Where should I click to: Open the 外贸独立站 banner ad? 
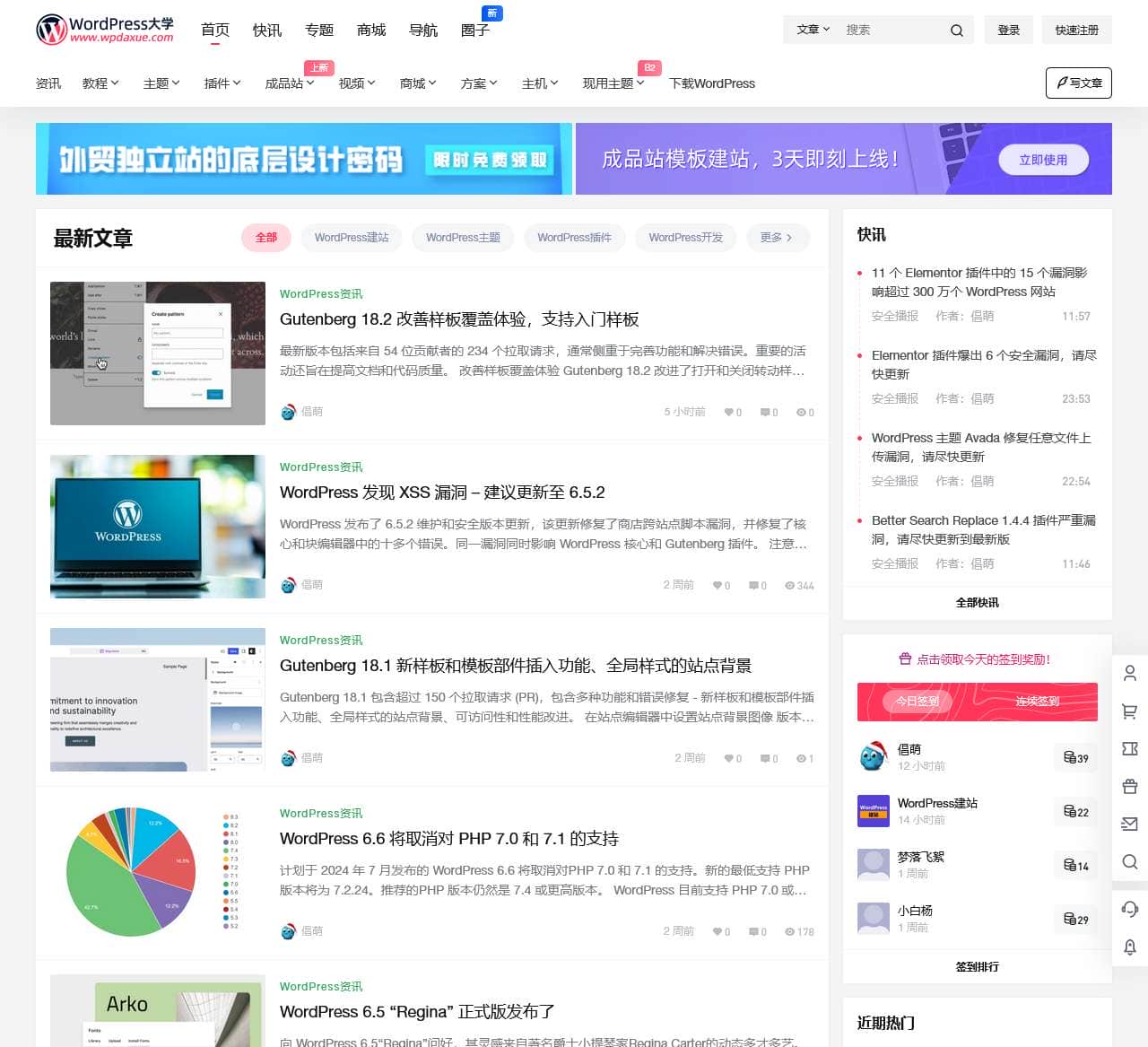304,159
